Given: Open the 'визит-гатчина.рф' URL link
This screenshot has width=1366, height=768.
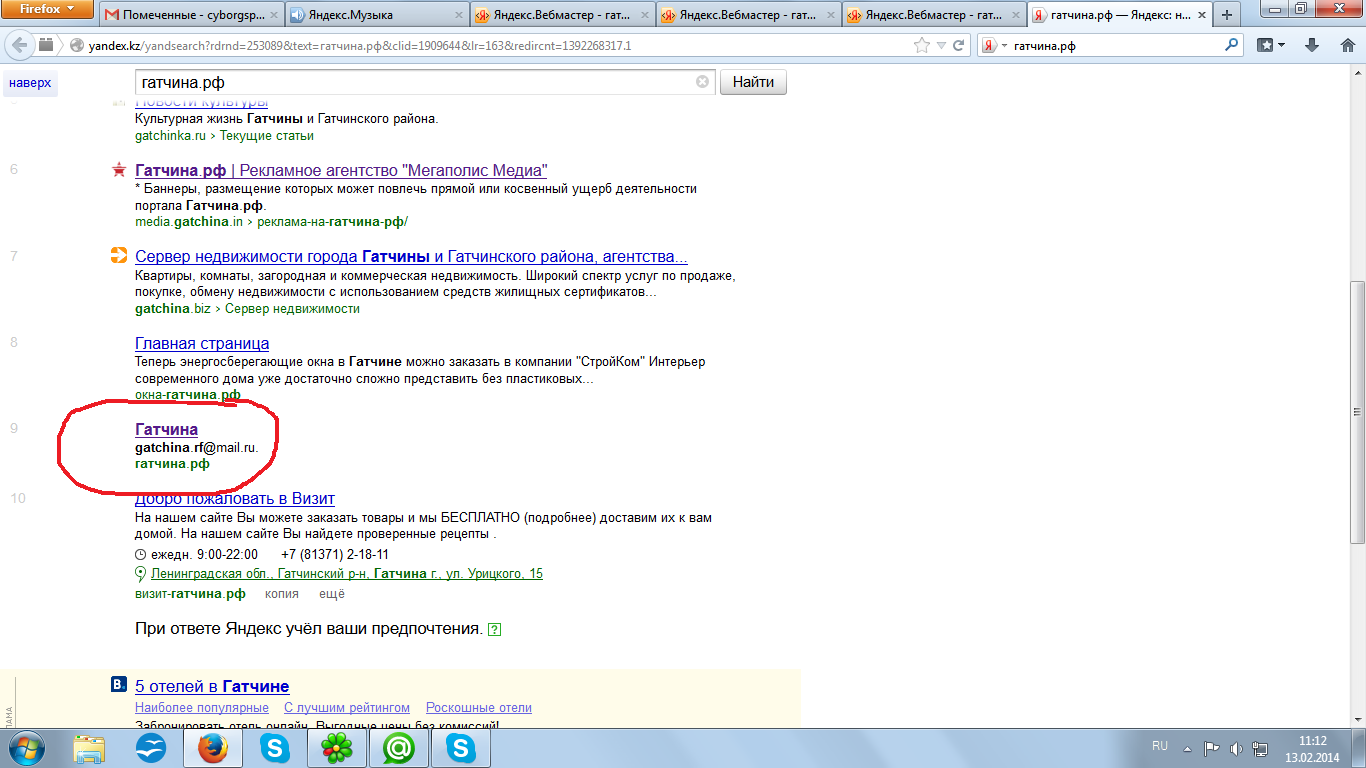Looking at the screenshot, I should click(x=190, y=594).
